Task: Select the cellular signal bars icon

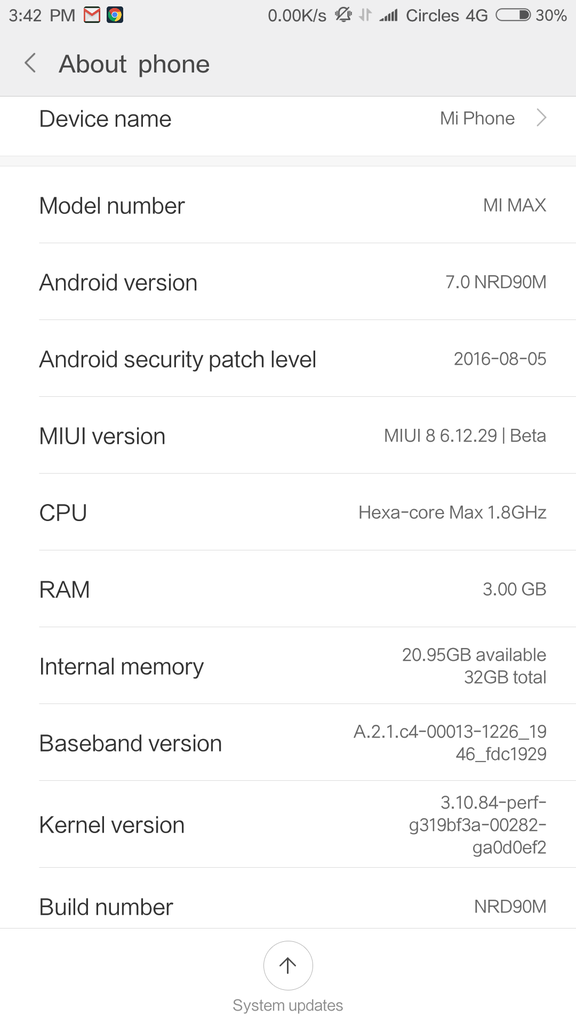Action: click(387, 15)
